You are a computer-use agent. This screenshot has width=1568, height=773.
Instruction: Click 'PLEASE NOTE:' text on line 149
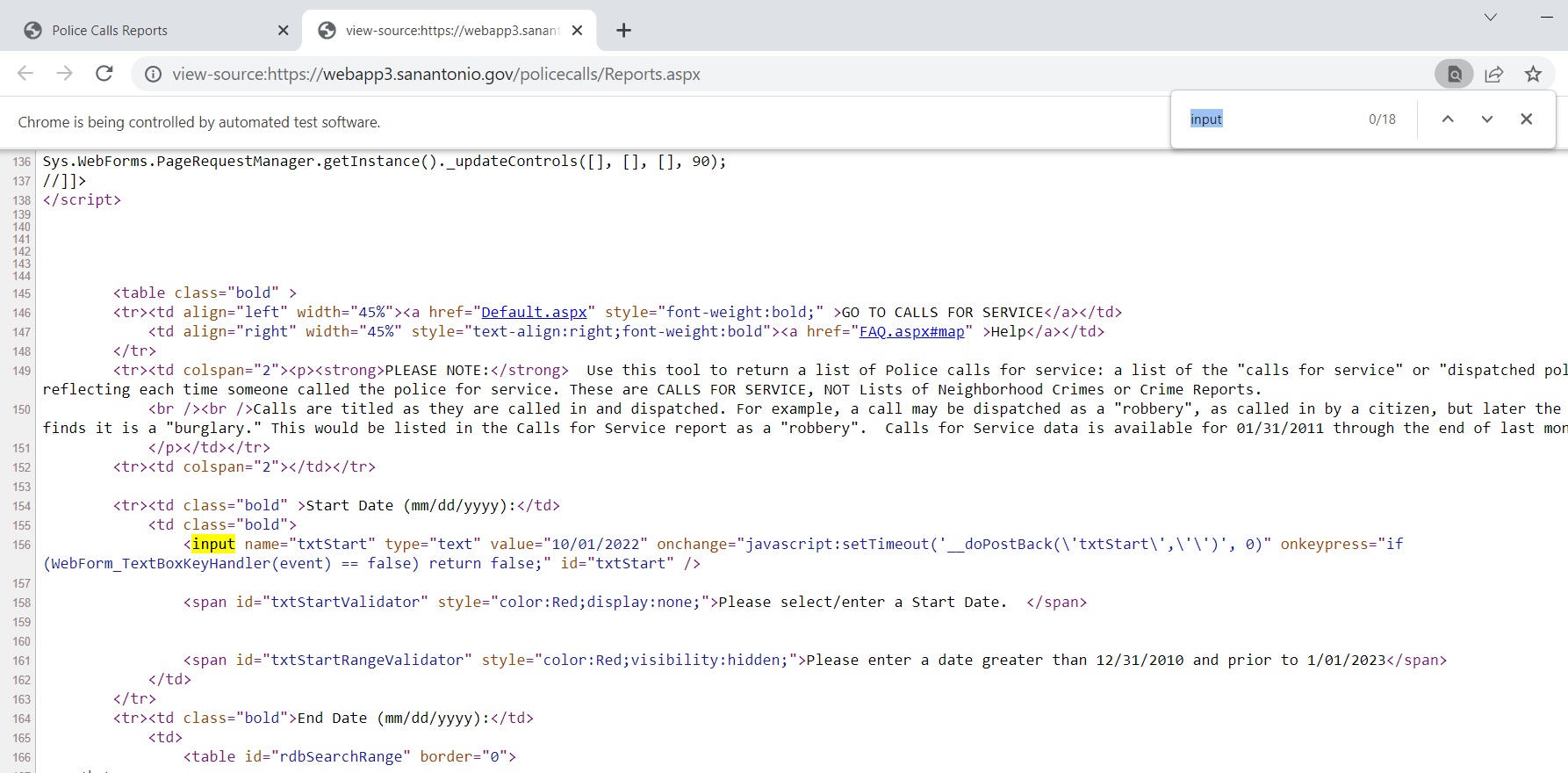coord(437,371)
